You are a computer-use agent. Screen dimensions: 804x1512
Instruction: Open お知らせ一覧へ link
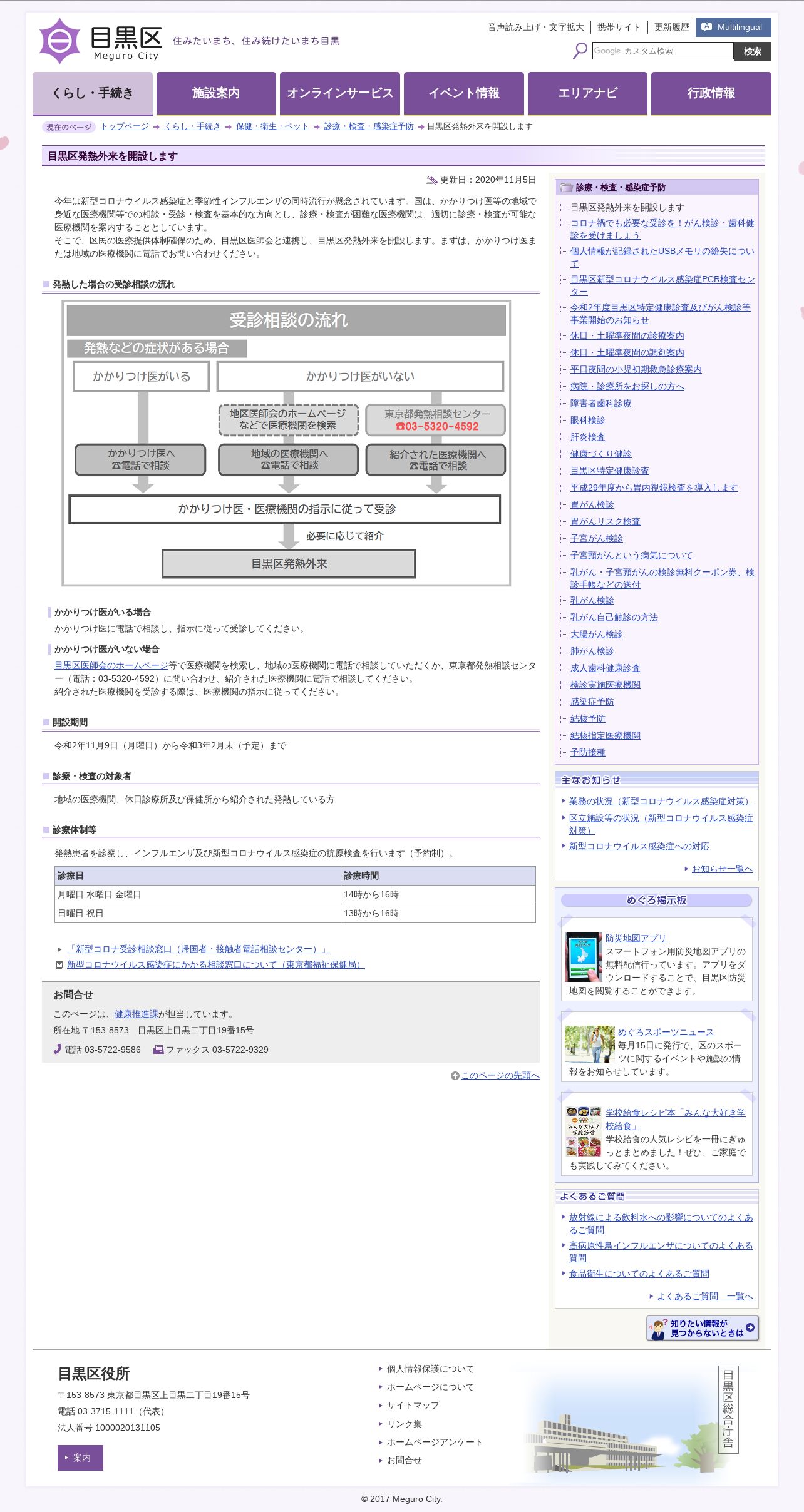pyautogui.click(x=723, y=869)
